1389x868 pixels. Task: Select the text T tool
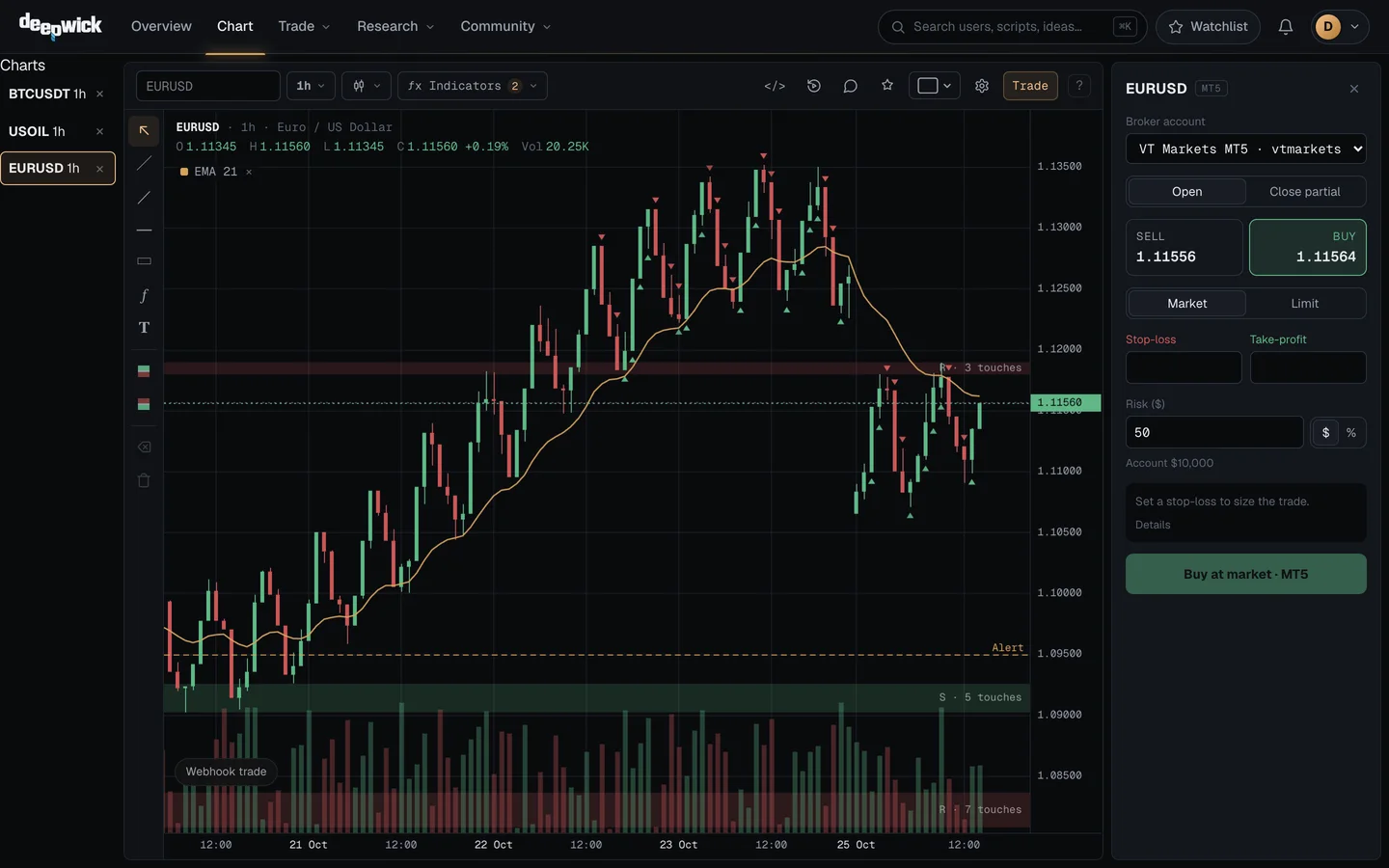pos(144,328)
